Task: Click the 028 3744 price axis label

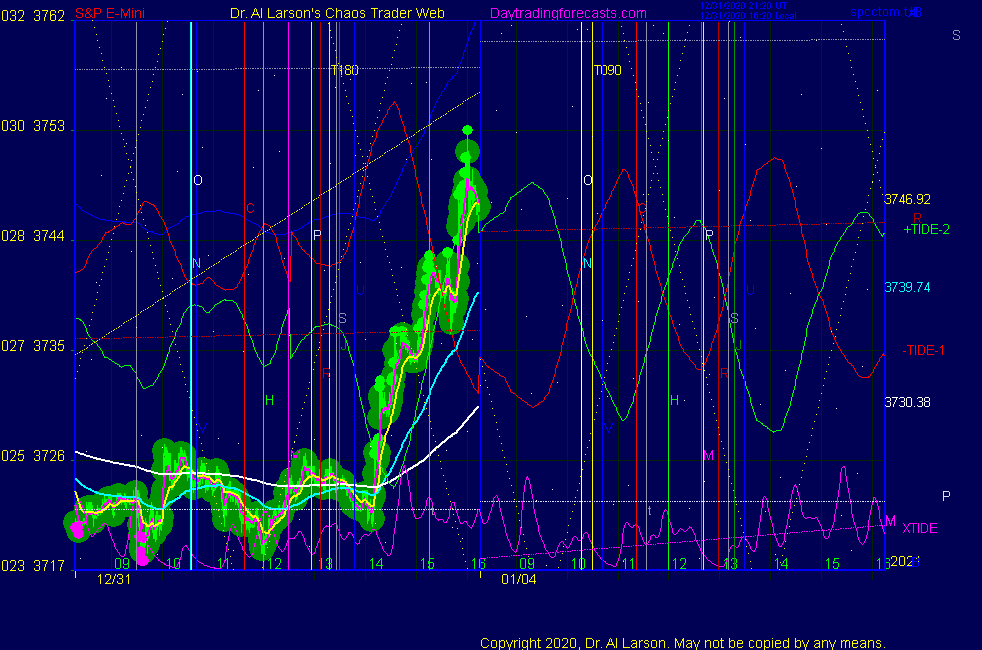Action: point(33,236)
